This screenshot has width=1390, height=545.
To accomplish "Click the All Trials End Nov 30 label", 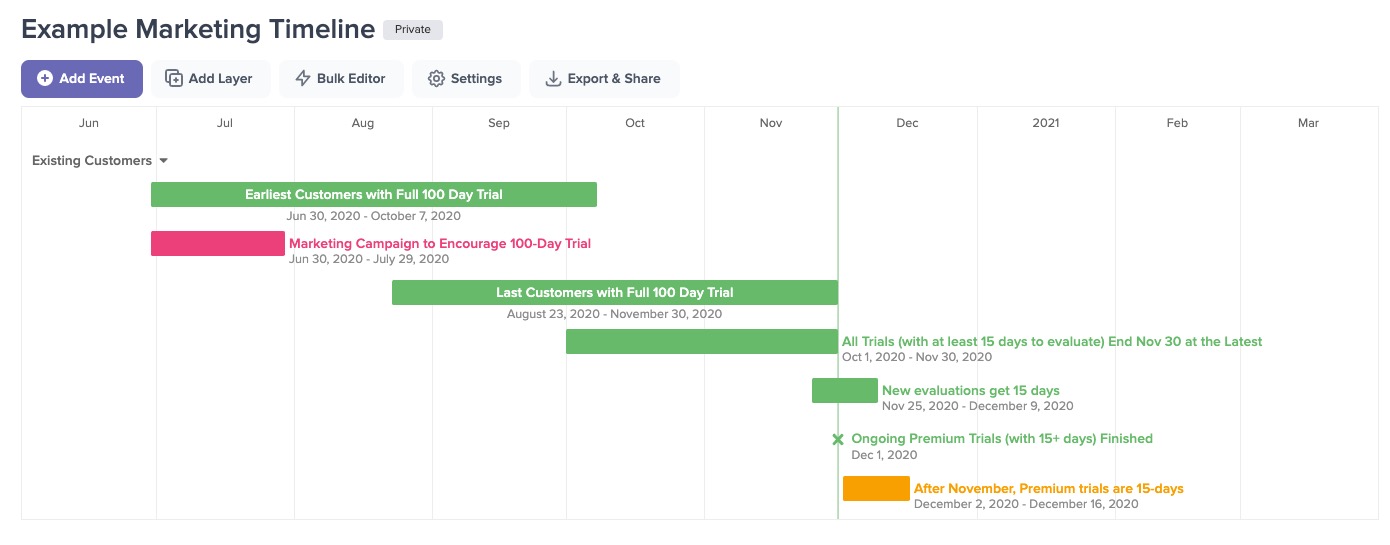I will coord(1052,342).
